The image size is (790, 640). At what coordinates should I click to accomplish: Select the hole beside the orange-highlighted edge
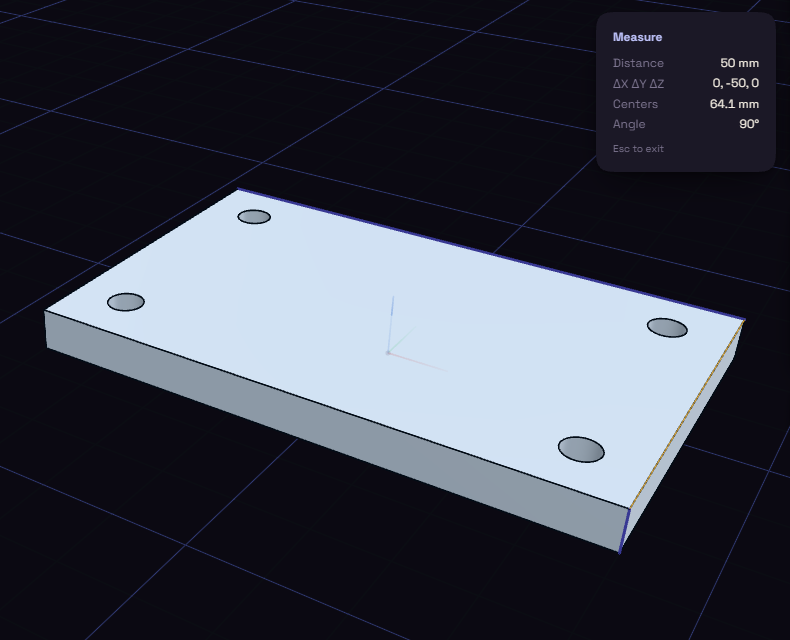click(x=667, y=328)
